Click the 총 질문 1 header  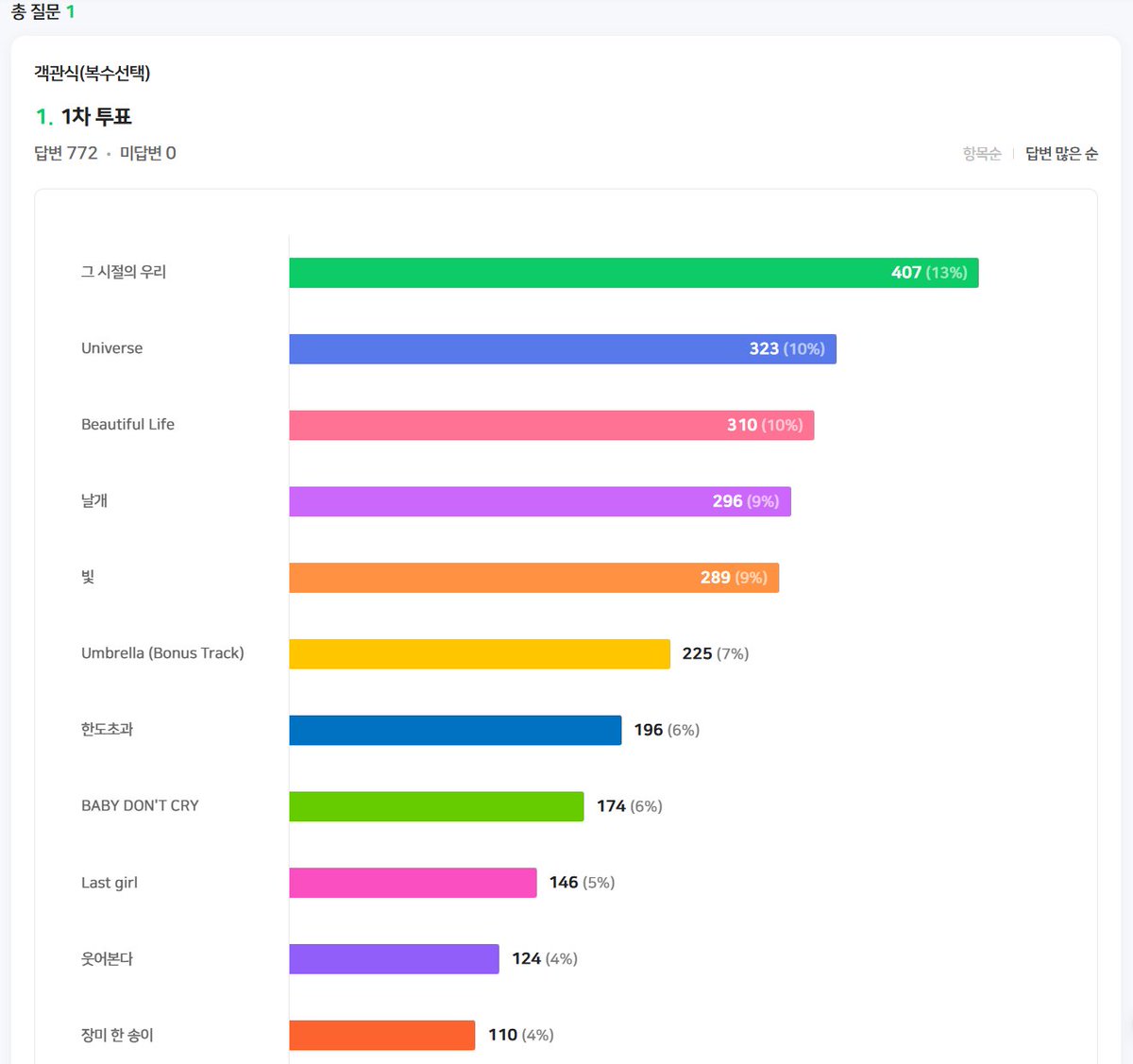[43, 12]
